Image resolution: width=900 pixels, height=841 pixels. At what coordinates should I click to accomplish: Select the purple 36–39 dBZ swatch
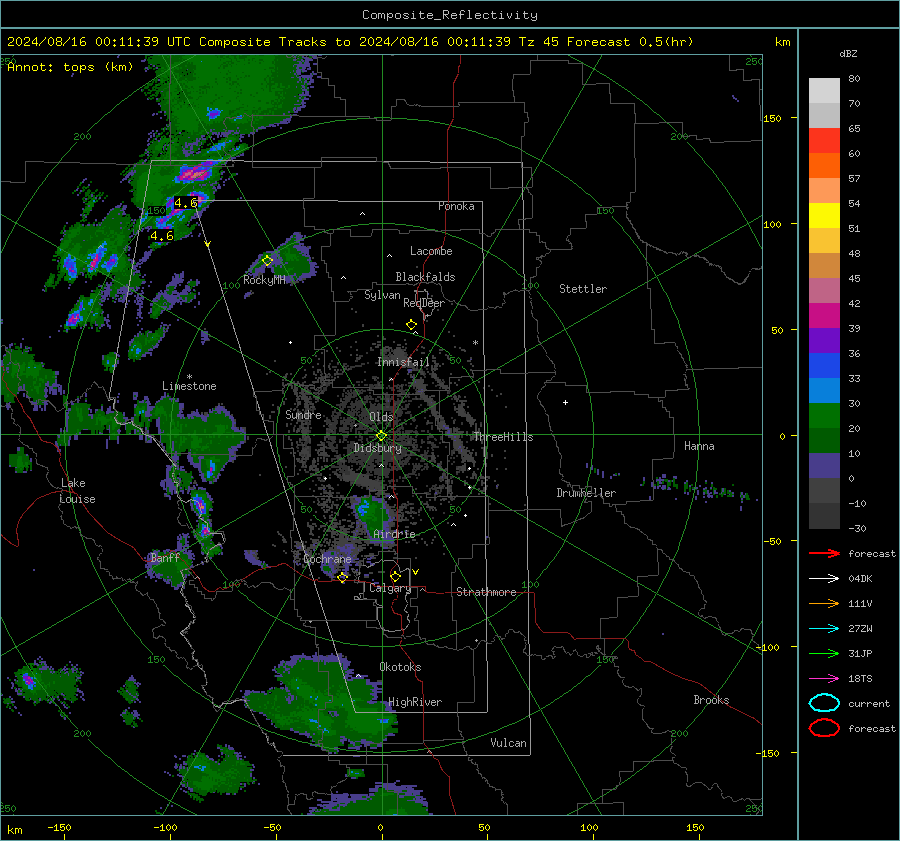[x=824, y=340]
